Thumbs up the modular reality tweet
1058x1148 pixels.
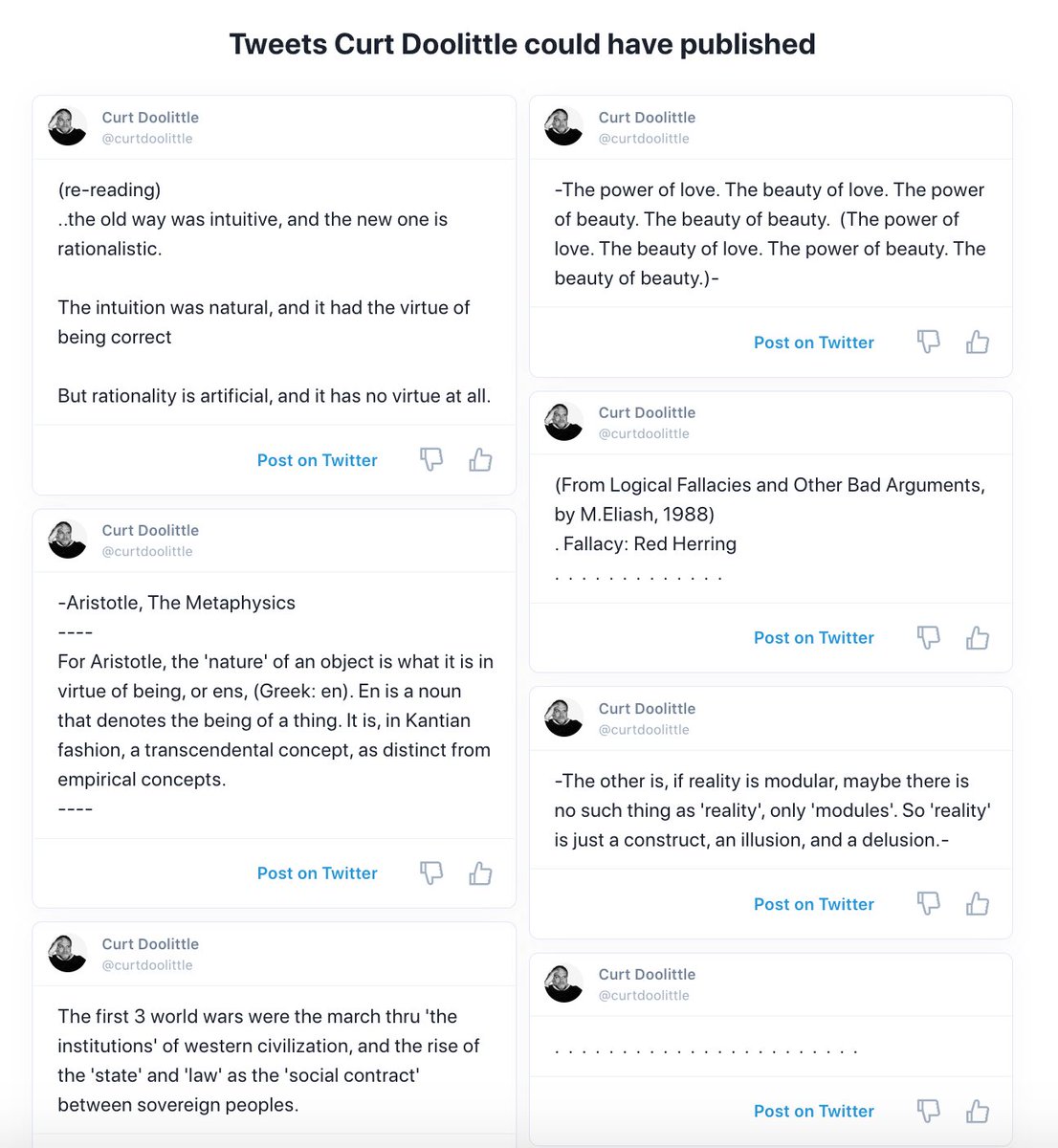(977, 904)
